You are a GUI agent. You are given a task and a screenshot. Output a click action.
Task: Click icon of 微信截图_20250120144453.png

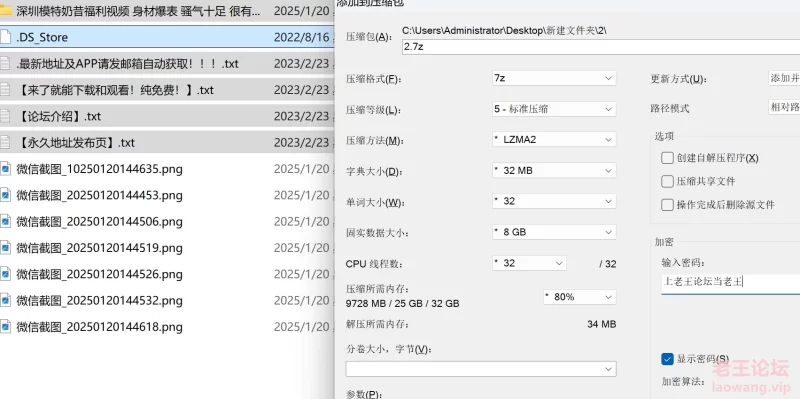pos(5,195)
